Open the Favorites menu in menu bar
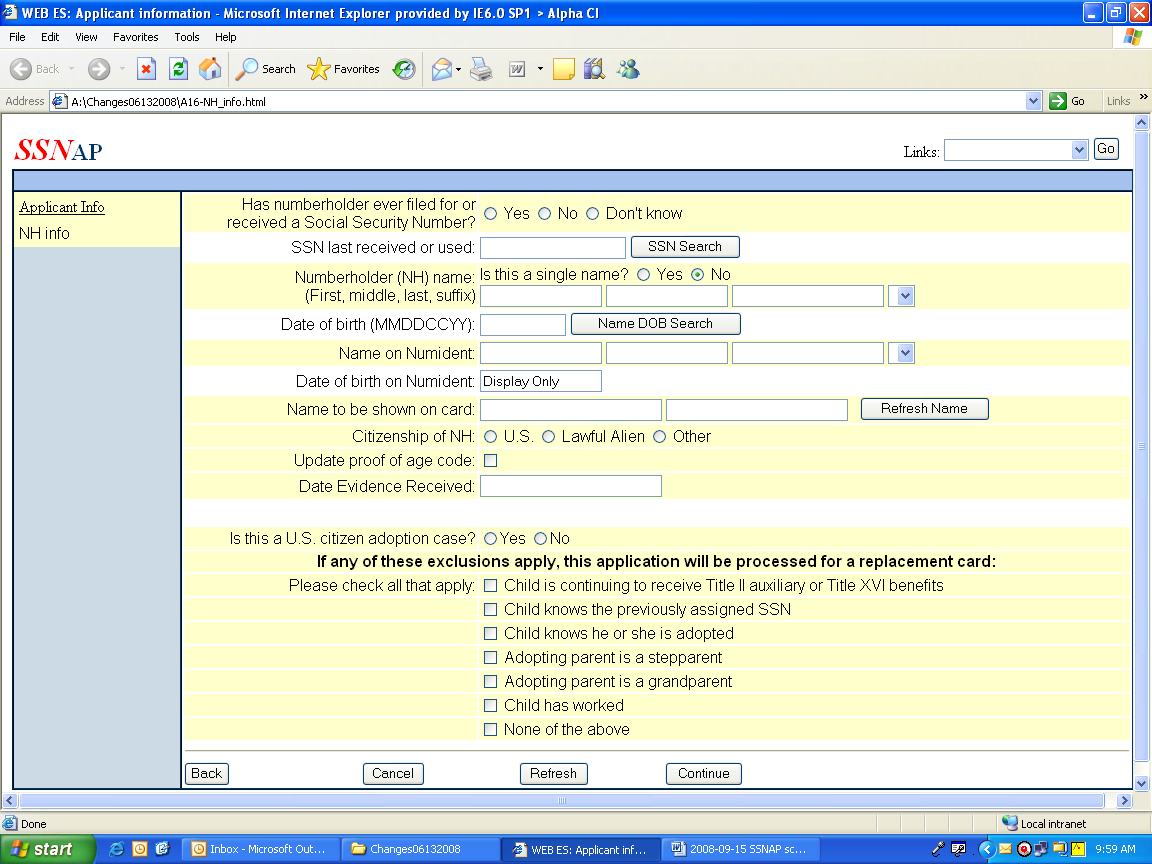 click(135, 37)
